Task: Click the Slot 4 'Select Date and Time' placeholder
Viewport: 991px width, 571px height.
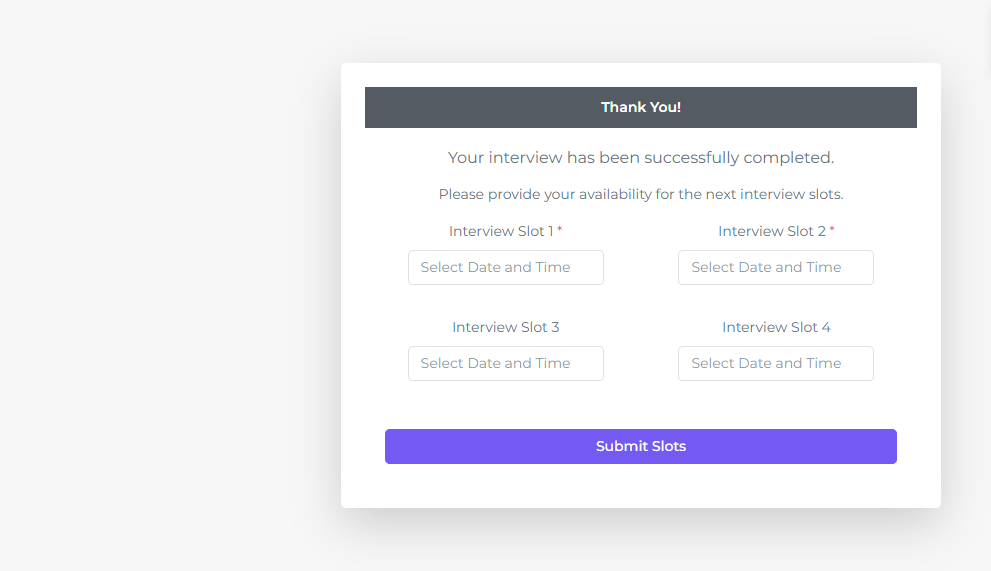Action: click(766, 363)
